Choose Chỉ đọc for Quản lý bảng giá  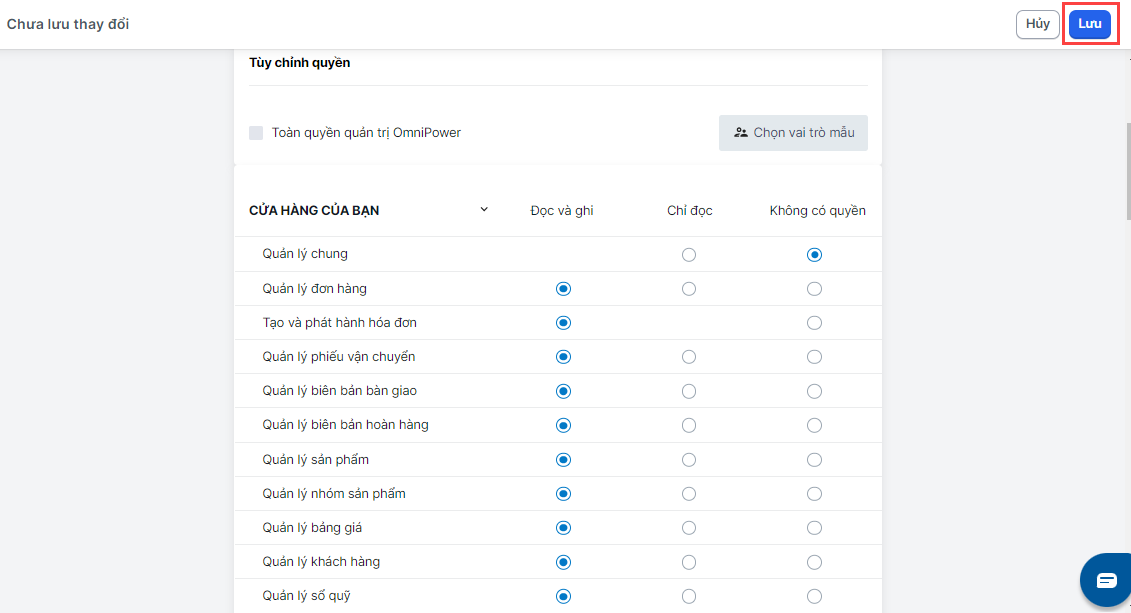pyautogui.click(x=689, y=528)
